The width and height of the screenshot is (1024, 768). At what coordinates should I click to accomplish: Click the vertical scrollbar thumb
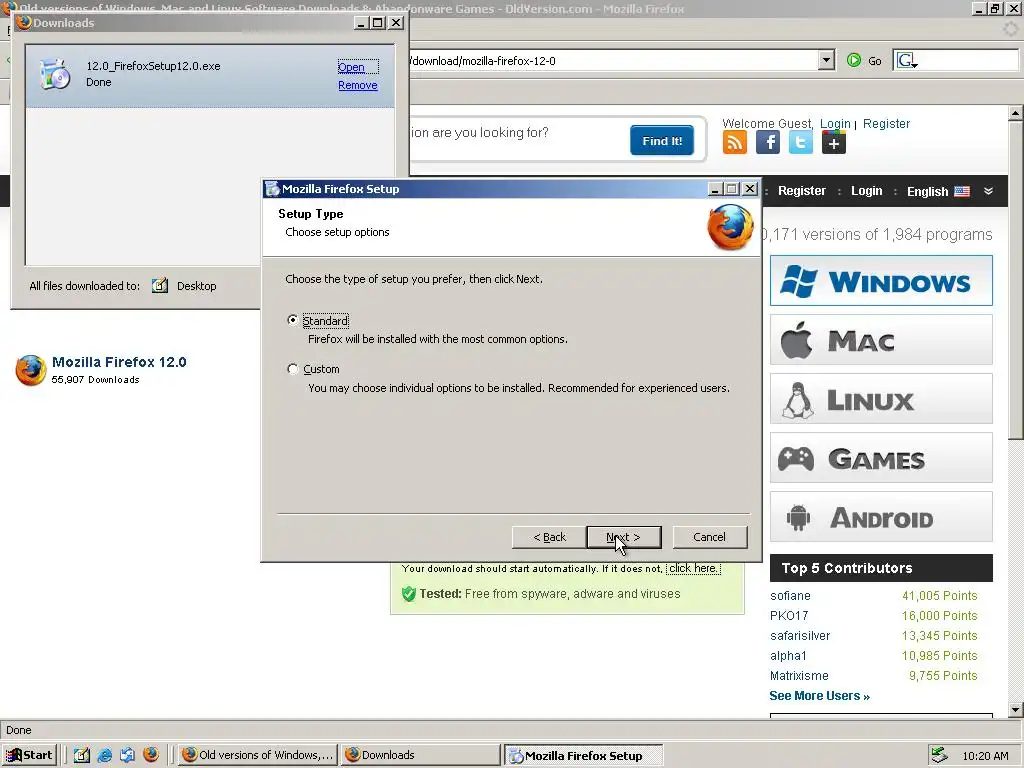pyautogui.click(x=1016, y=281)
